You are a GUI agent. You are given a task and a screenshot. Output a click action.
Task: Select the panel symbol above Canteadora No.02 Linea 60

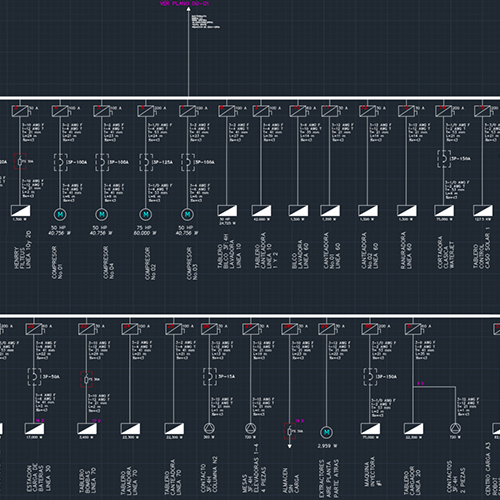(368, 211)
